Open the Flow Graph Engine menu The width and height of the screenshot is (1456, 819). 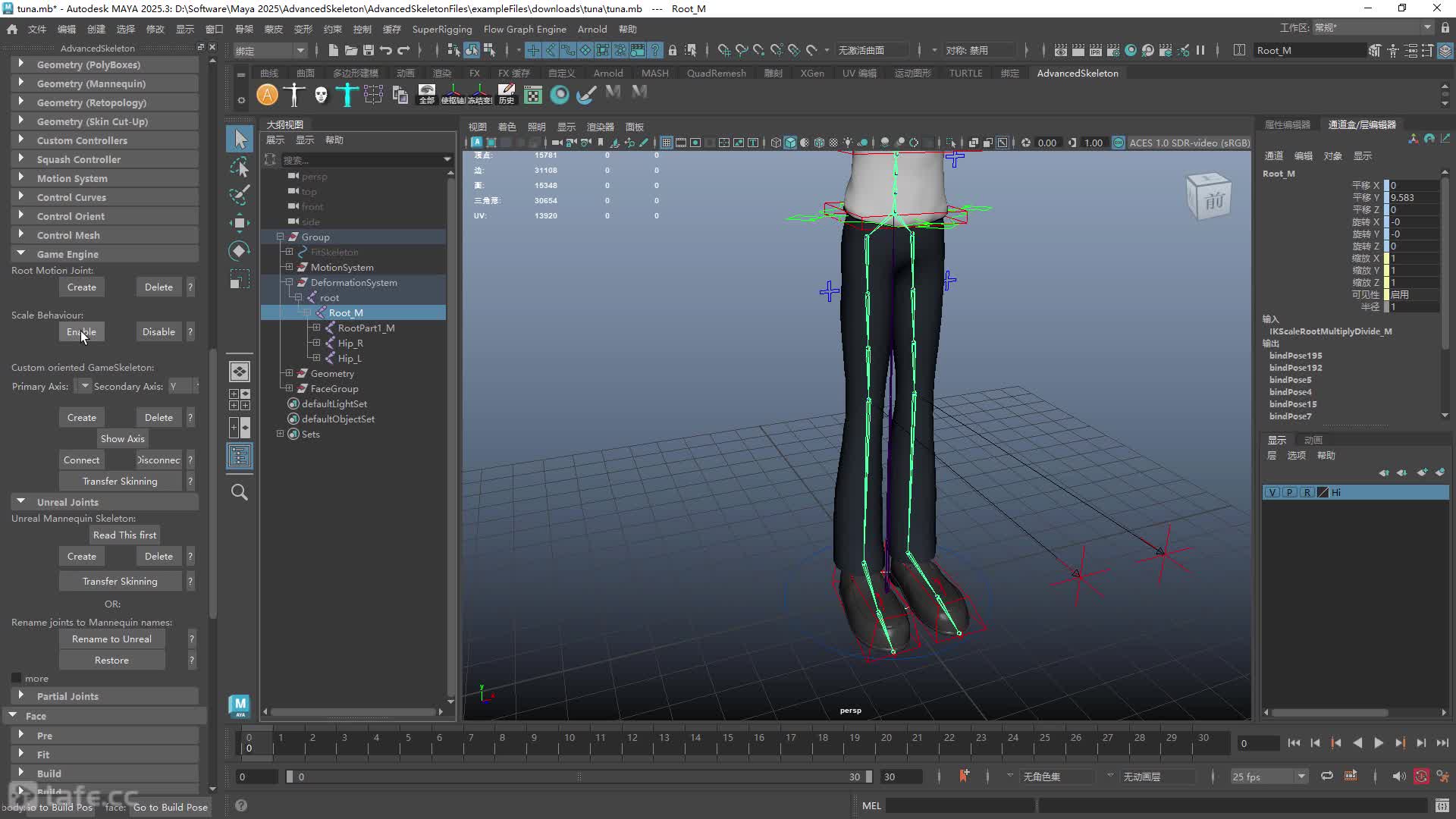525,29
